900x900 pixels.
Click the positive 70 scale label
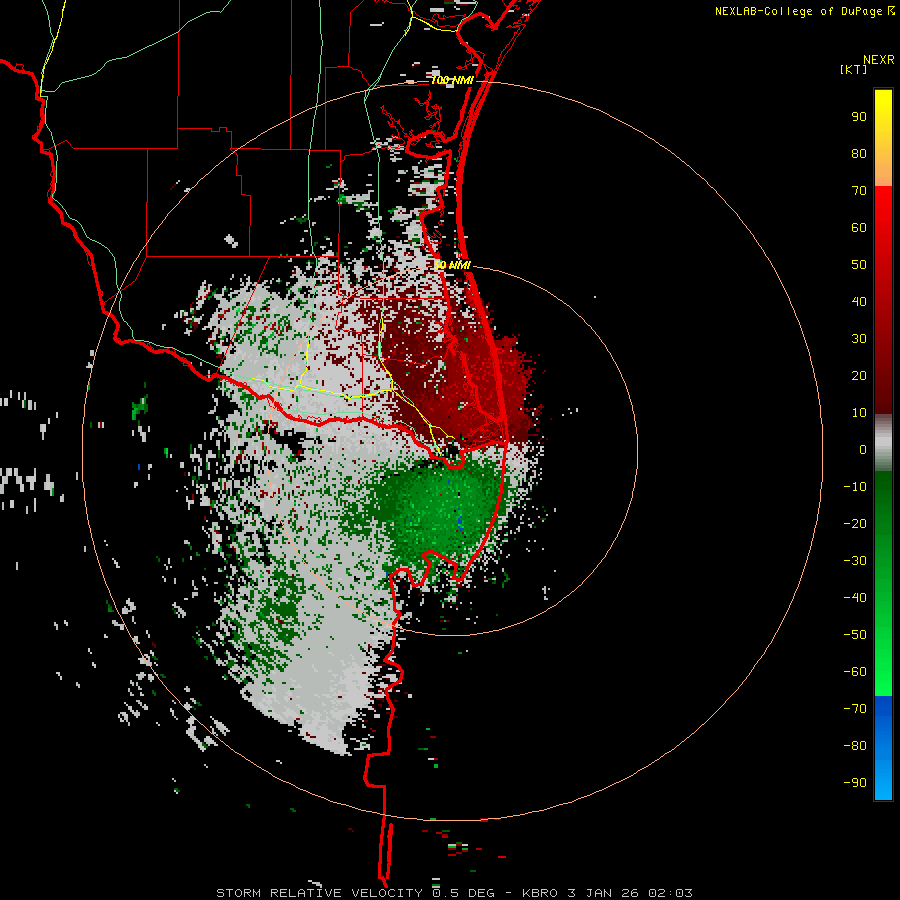[859, 191]
